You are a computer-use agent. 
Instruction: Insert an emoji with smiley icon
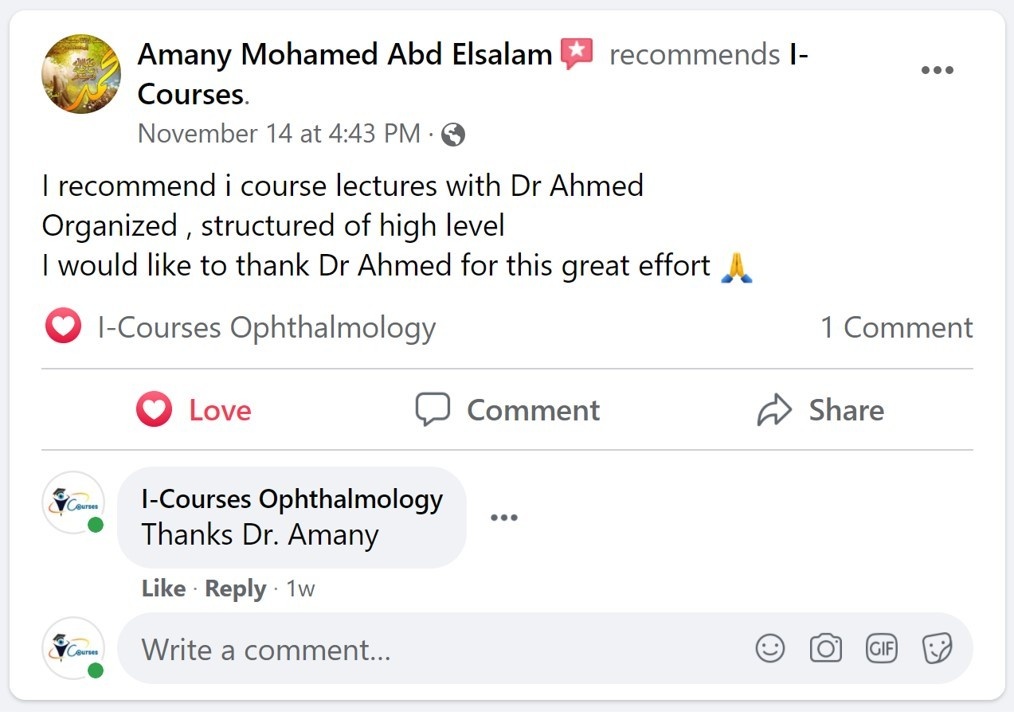click(770, 648)
